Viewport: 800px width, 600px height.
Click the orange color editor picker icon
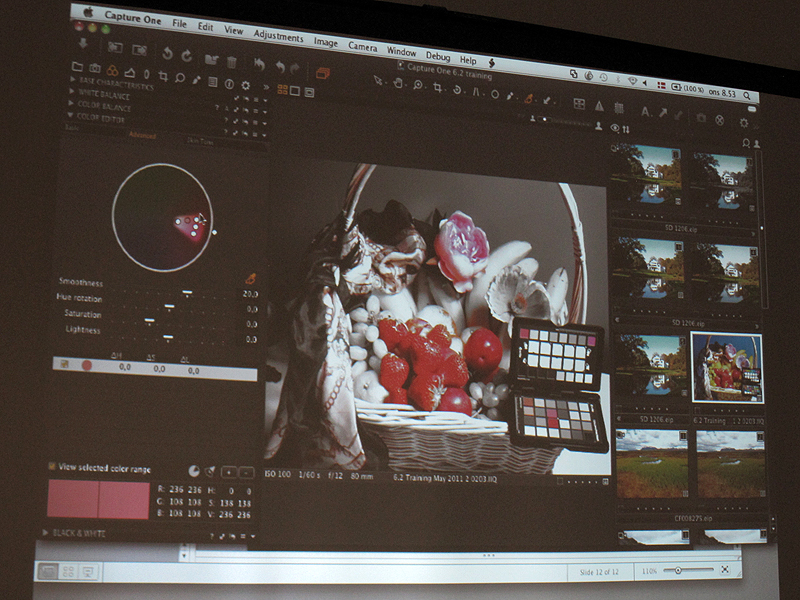coord(251,279)
